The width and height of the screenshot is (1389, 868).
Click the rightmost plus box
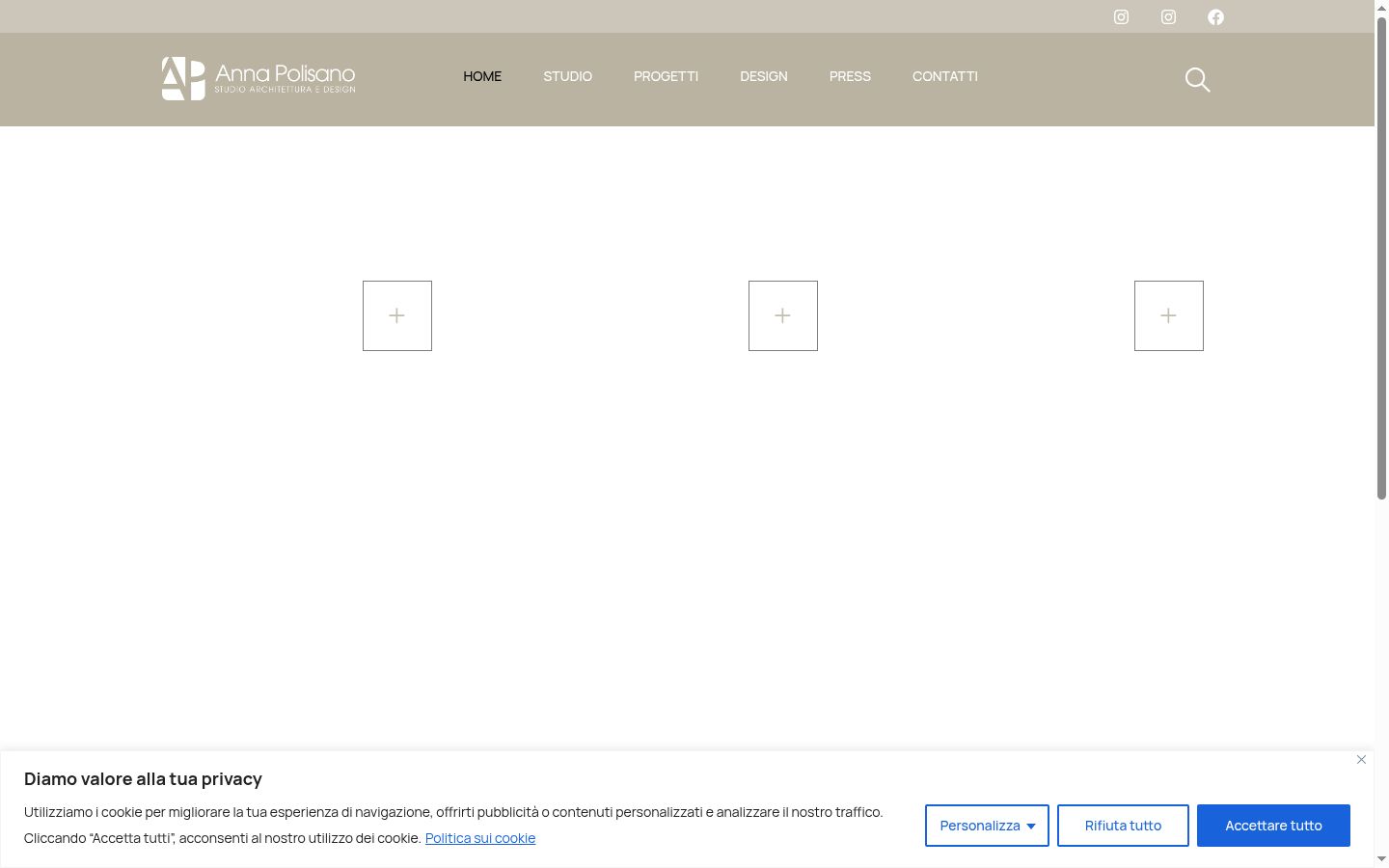[1169, 316]
